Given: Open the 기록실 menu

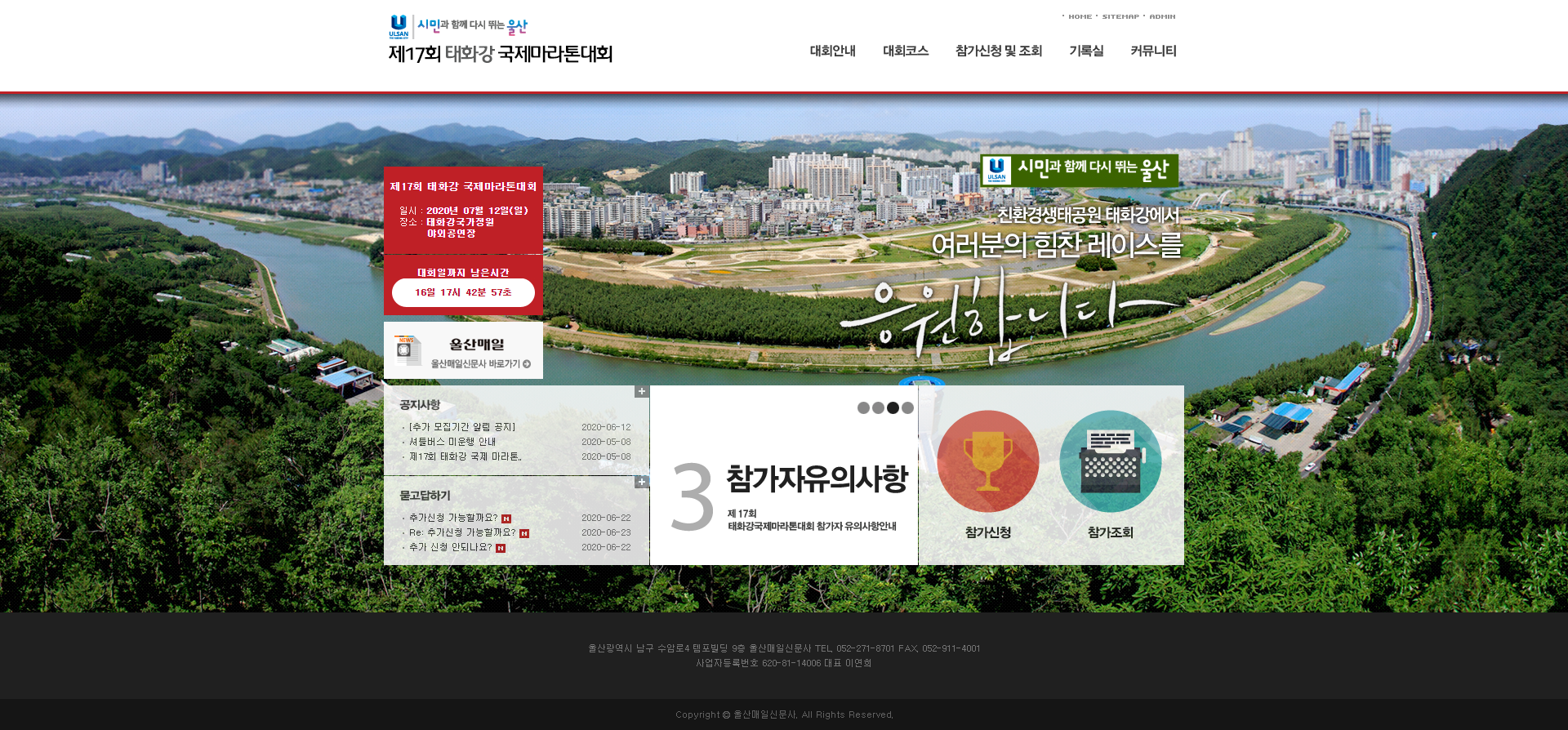Looking at the screenshot, I should point(1086,51).
